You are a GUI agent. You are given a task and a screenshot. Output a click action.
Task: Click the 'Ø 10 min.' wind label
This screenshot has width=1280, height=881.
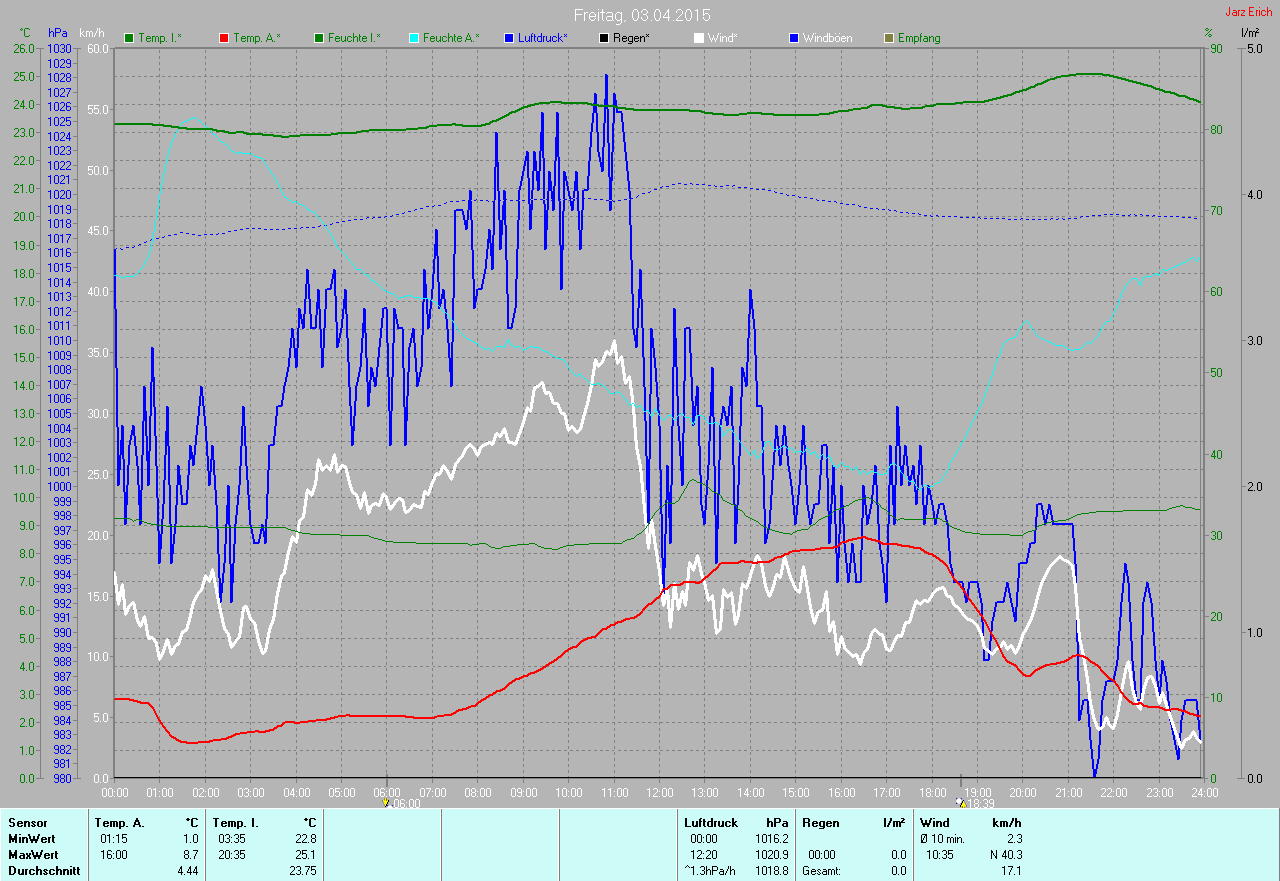tap(942, 839)
